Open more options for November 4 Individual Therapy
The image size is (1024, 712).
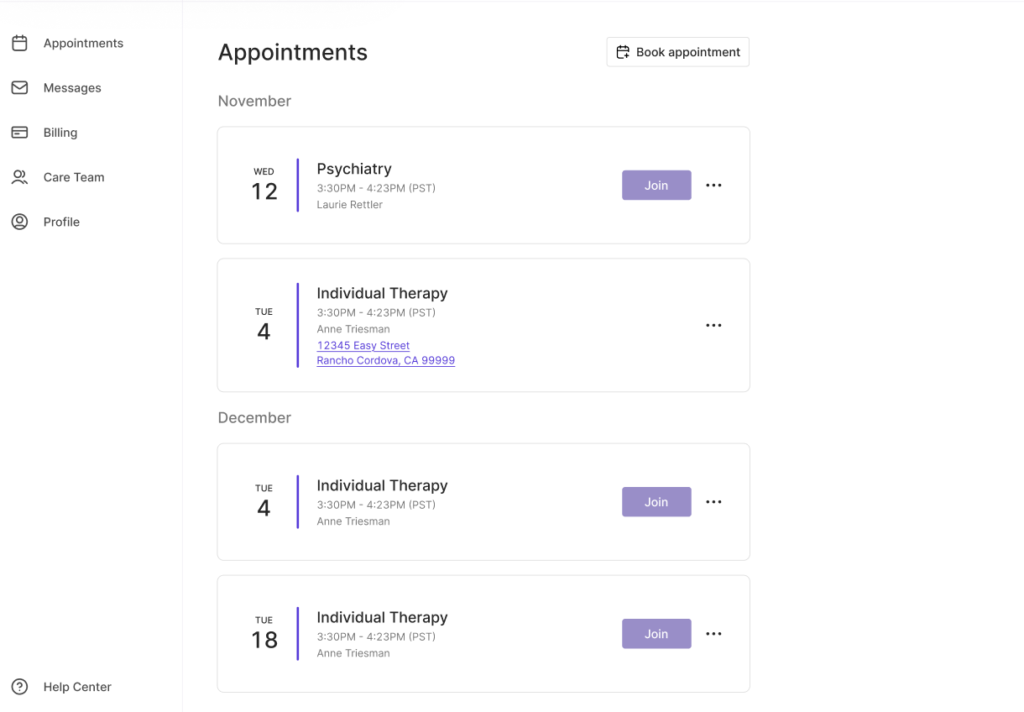click(713, 325)
